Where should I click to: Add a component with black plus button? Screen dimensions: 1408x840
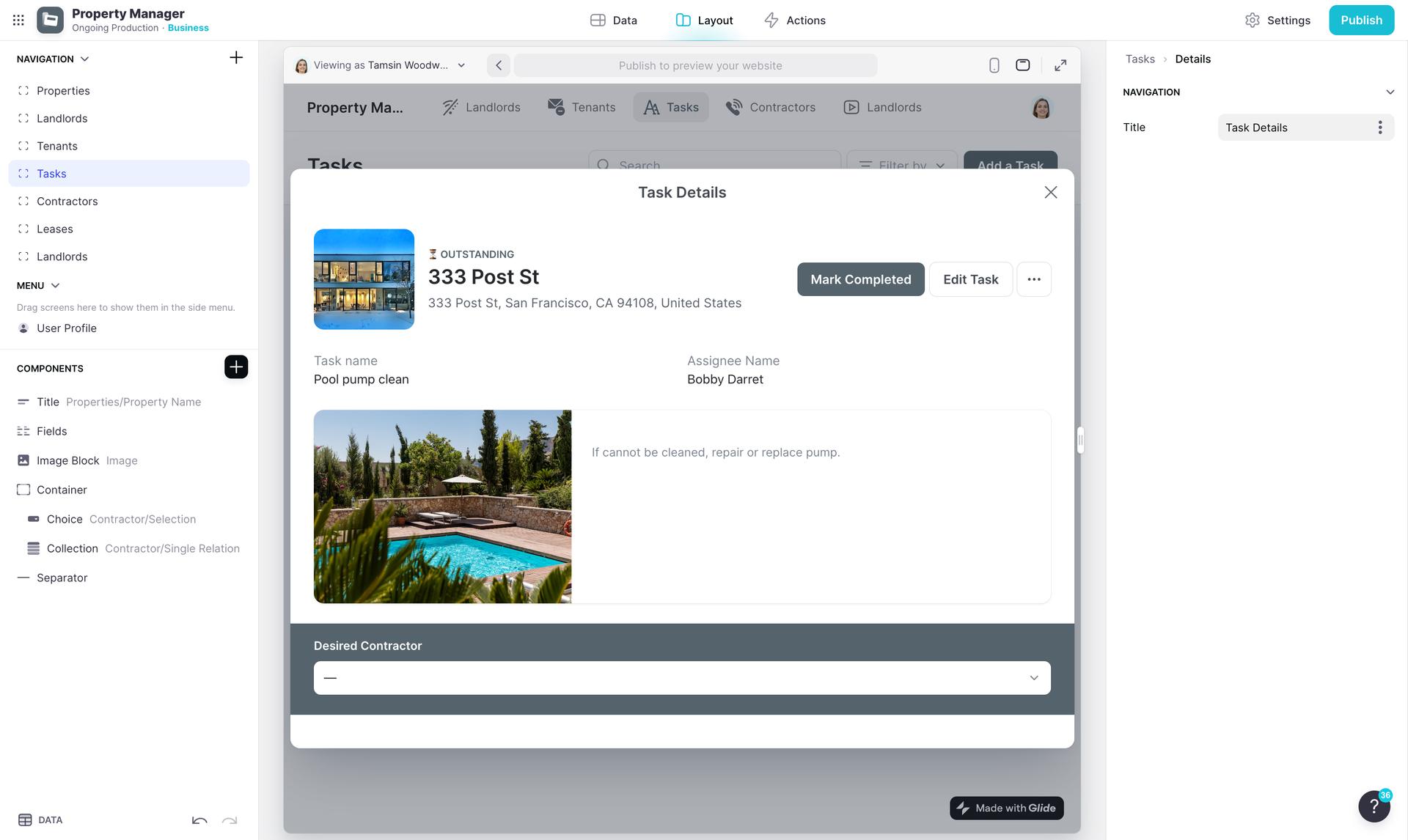click(236, 367)
